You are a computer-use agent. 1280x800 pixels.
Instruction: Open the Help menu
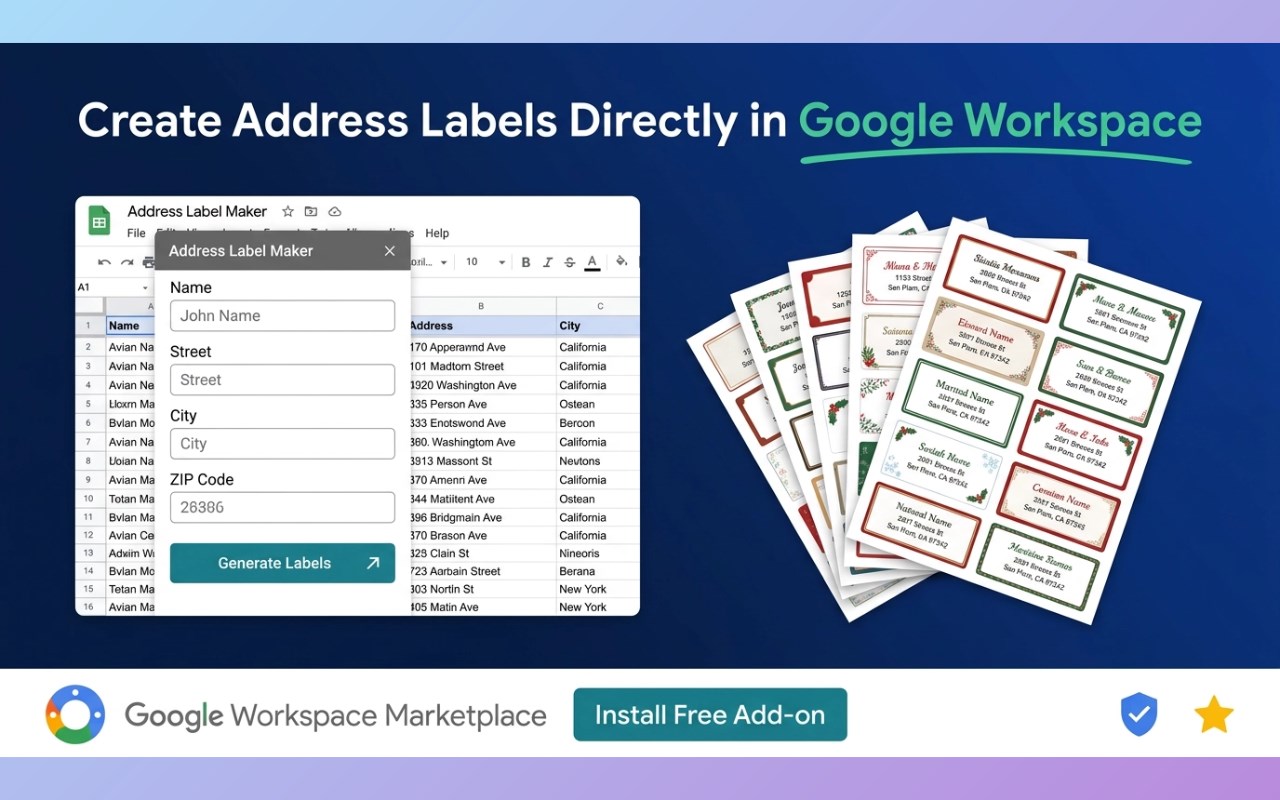pyautogui.click(x=437, y=233)
